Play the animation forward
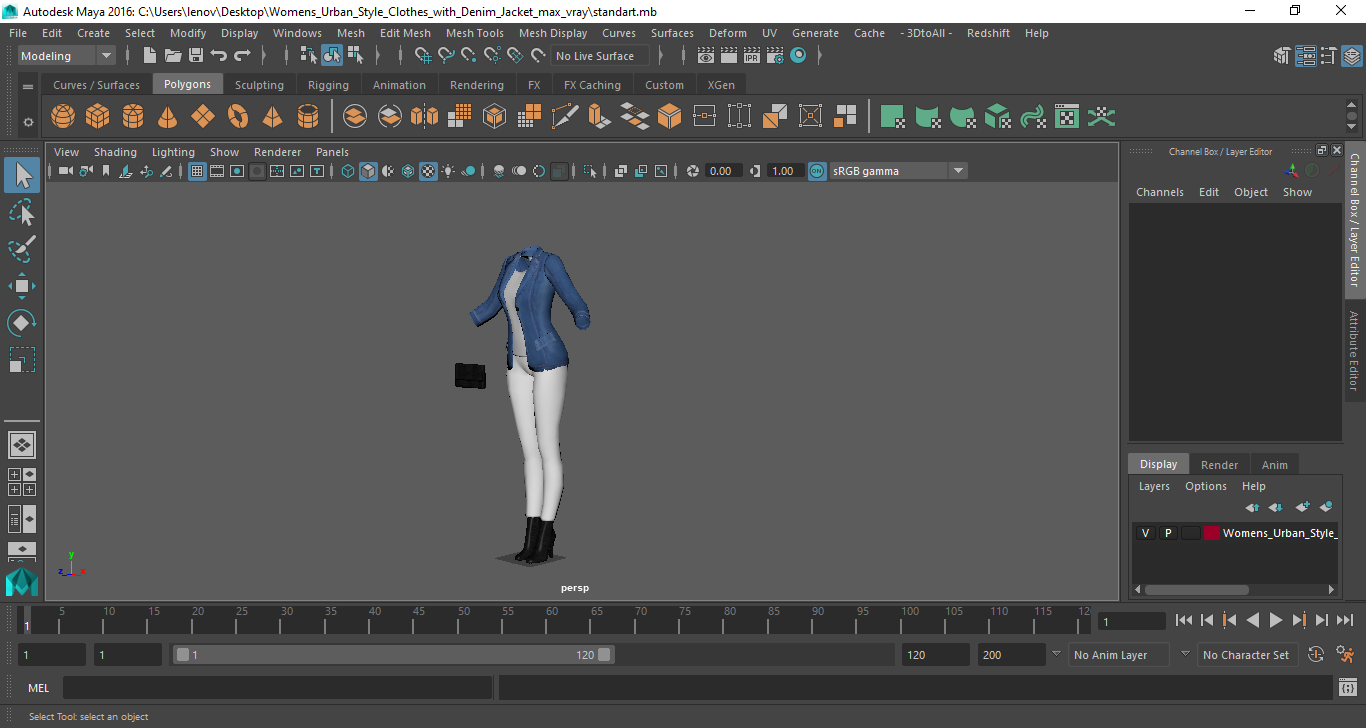This screenshot has height=728, width=1366. click(1276, 620)
